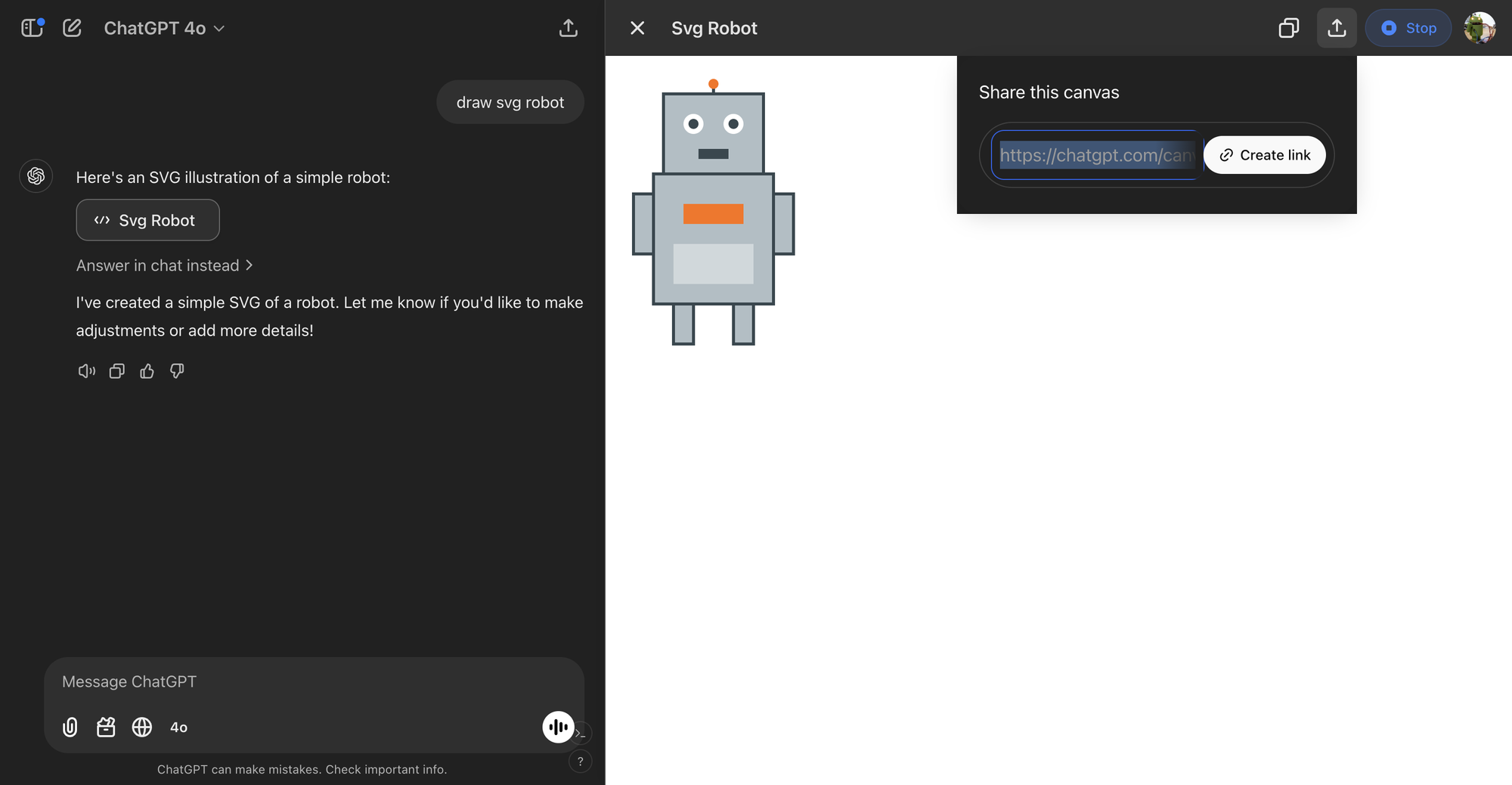Open the 4o model selector in composer
1512x785 pixels.
point(178,728)
